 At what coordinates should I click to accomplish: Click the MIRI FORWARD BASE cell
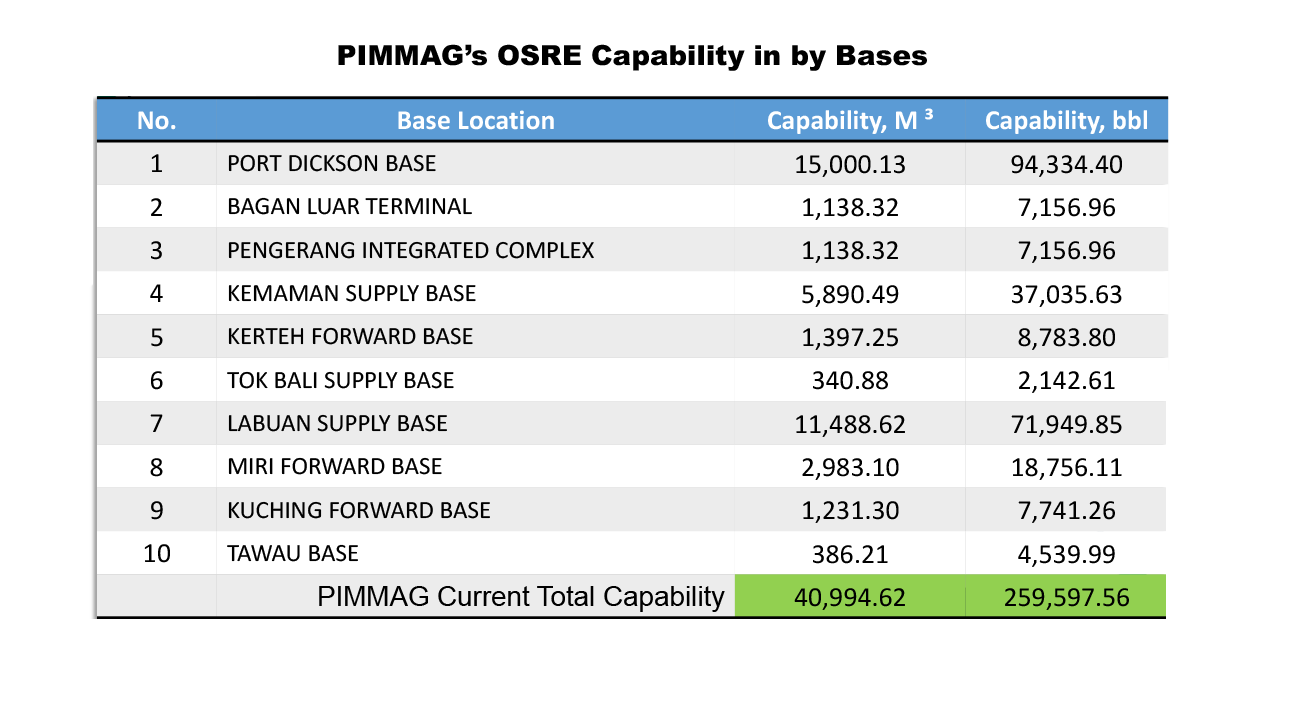[334, 467]
